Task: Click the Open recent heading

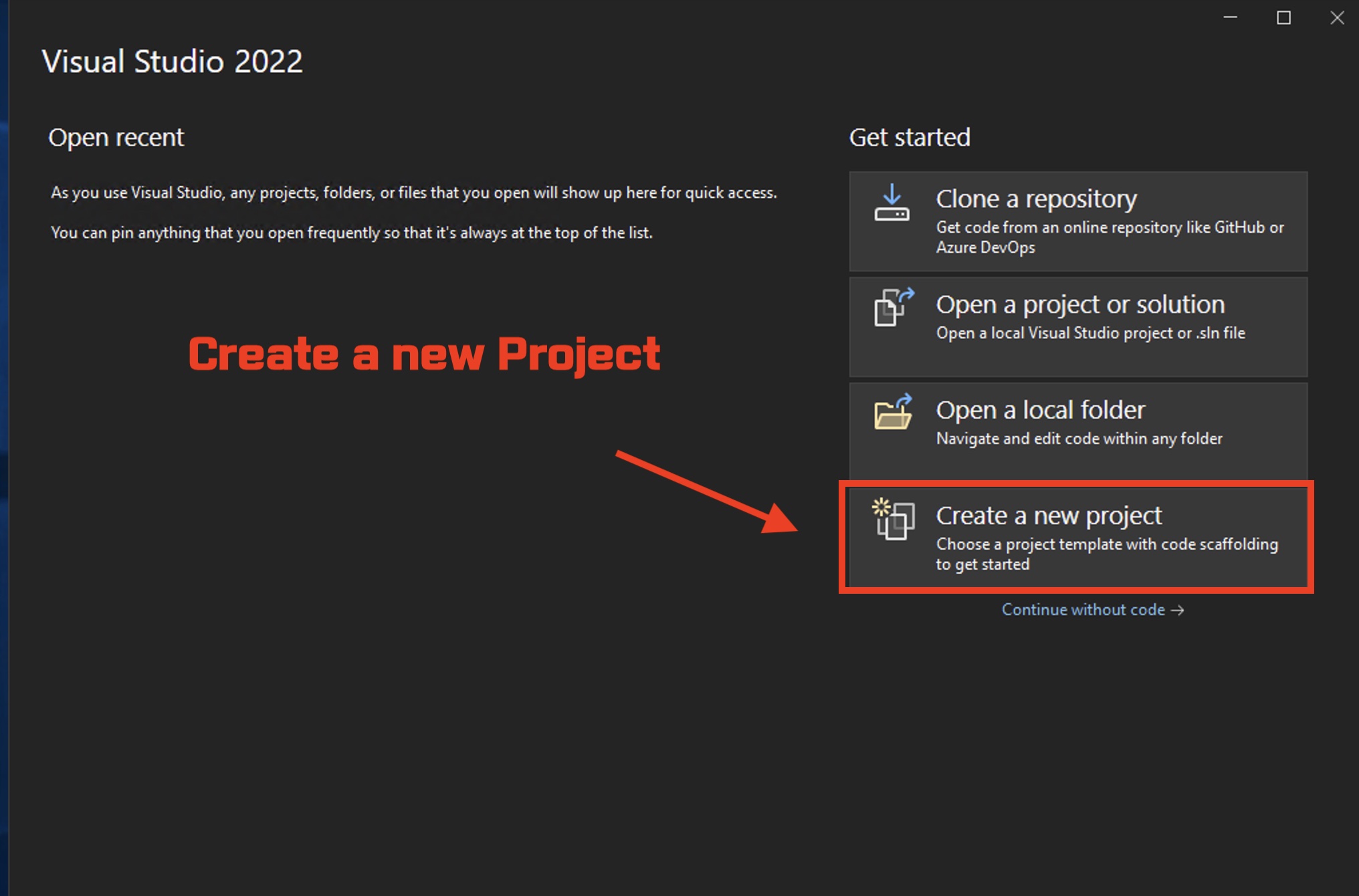Action: click(116, 137)
